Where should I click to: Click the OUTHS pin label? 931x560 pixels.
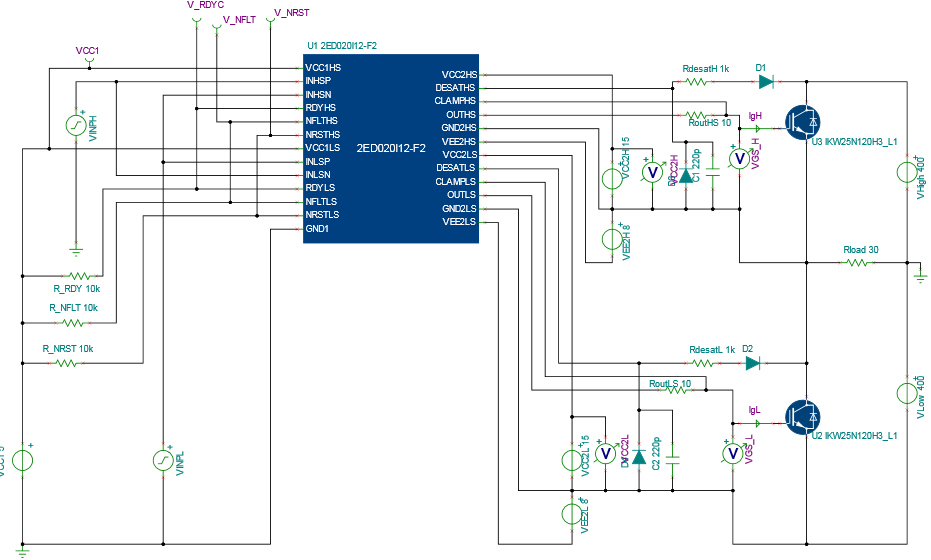point(461,115)
